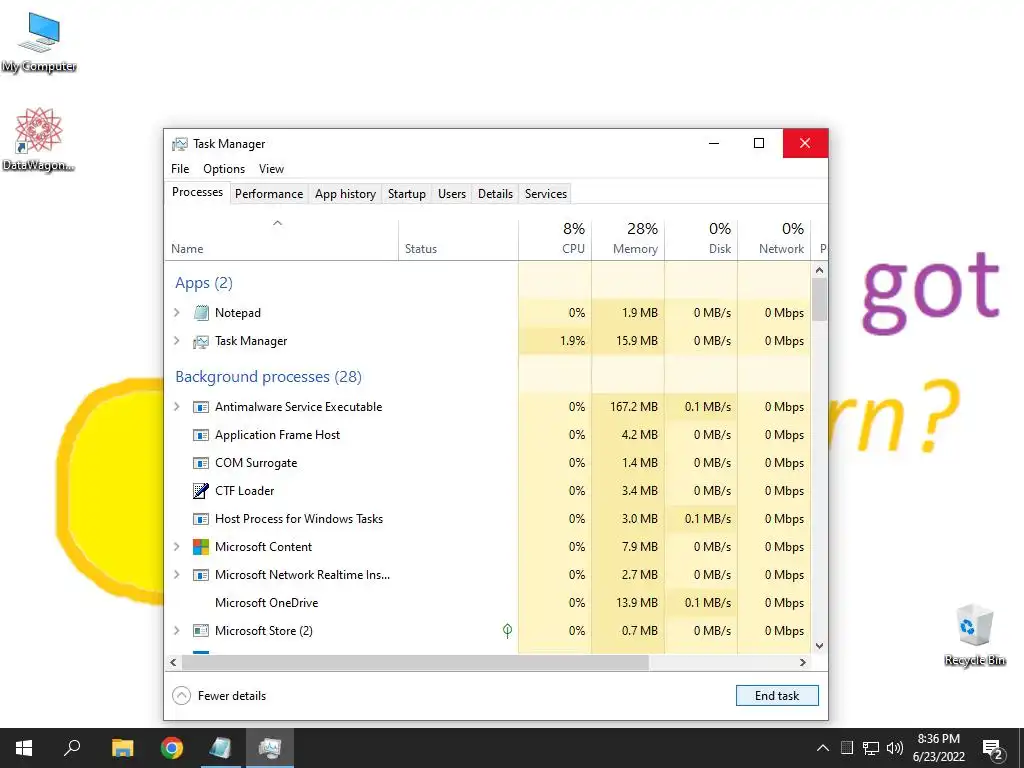Image resolution: width=1024 pixels, height=768 pixels.
Task: Sort by the Status column header
Action: tap(458, 240)
